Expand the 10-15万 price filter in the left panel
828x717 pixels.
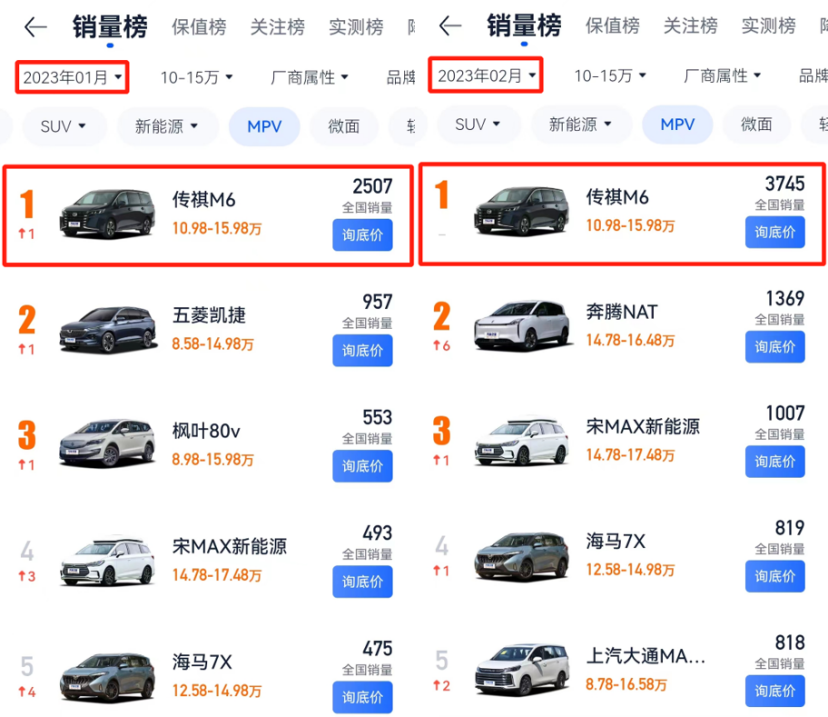pyautogui.click(x=196, y=77)
